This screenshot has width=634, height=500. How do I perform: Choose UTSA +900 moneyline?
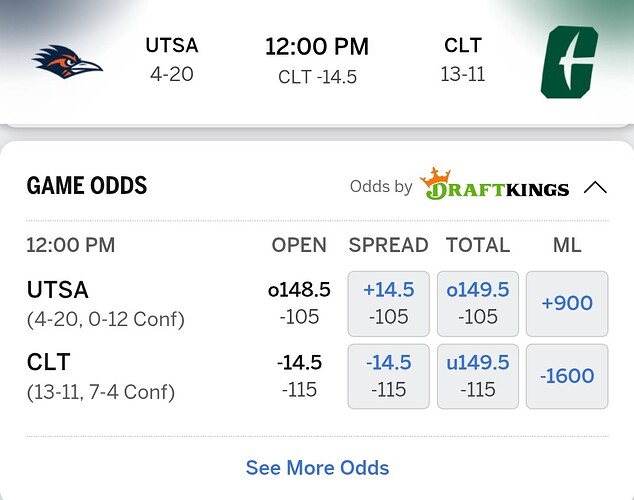567,303
